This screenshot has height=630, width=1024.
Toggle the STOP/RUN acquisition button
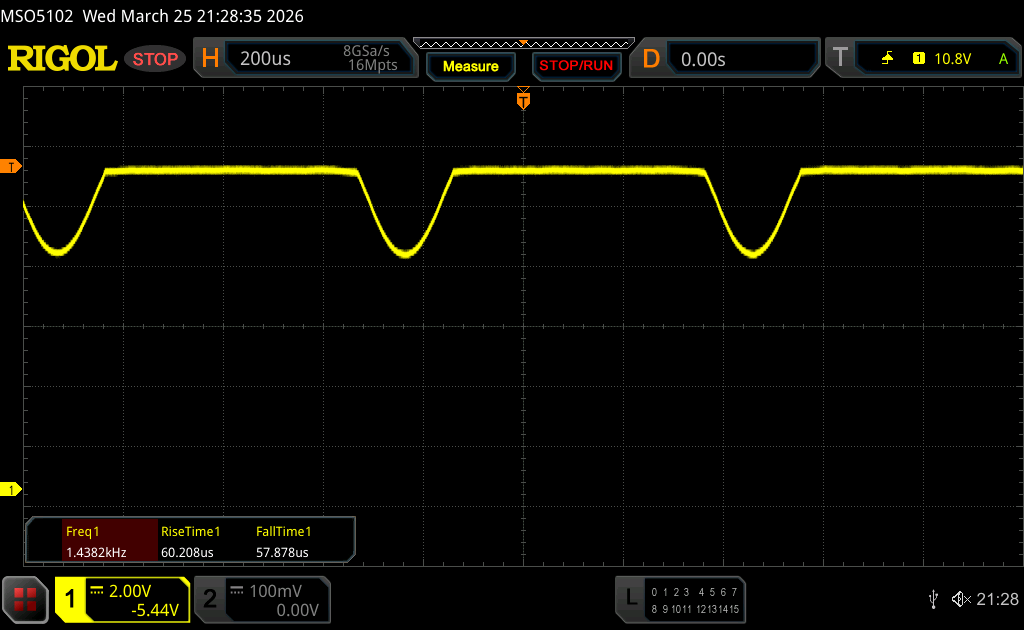[575, 66]
